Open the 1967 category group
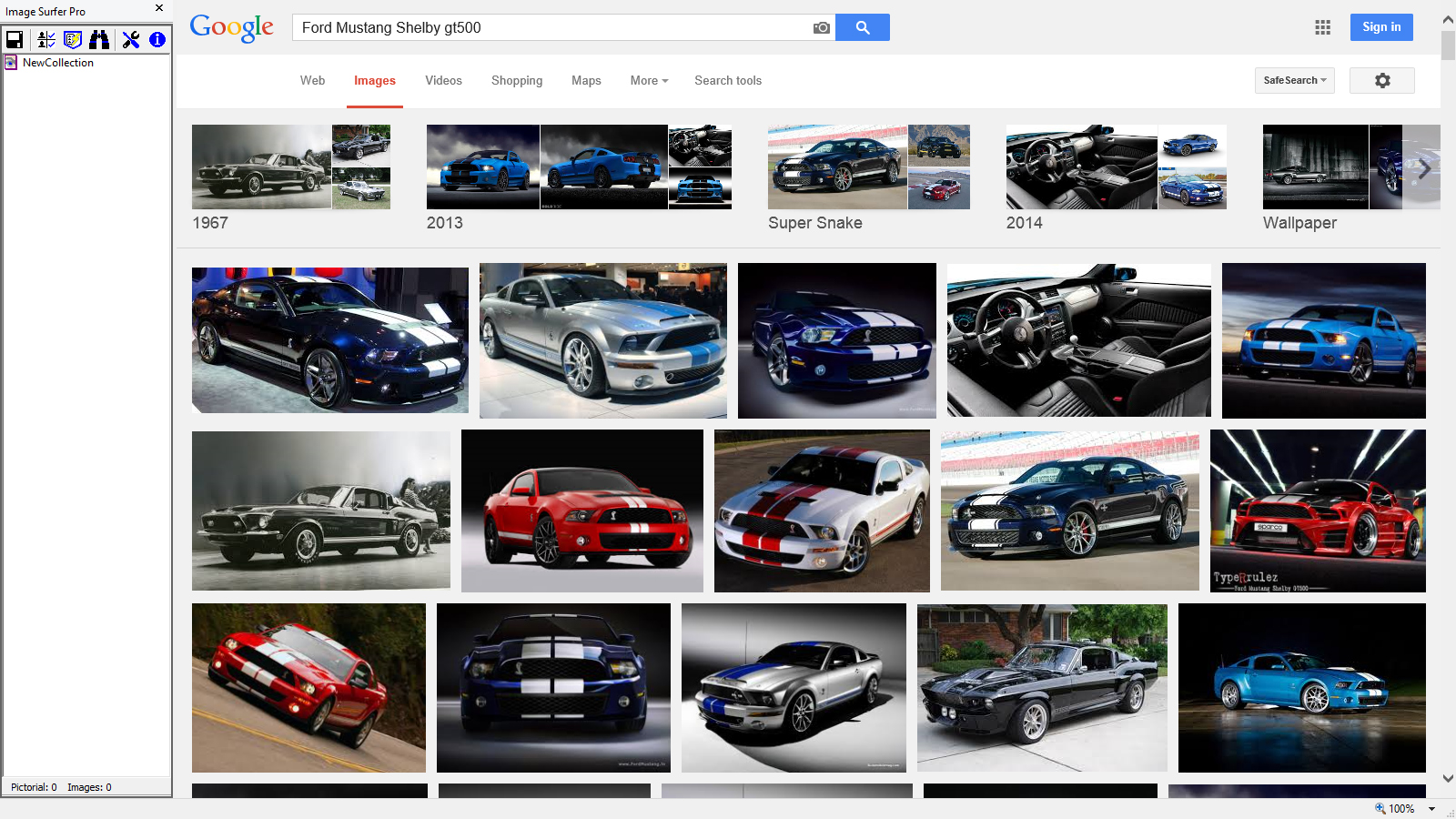The image size is (1456, 819). point(291,178)
